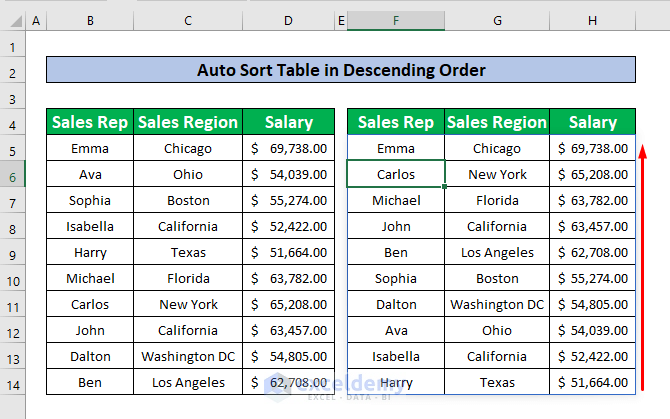
Task: Select the 'Sales Rep' header in column B
Action: coord(90,122)
